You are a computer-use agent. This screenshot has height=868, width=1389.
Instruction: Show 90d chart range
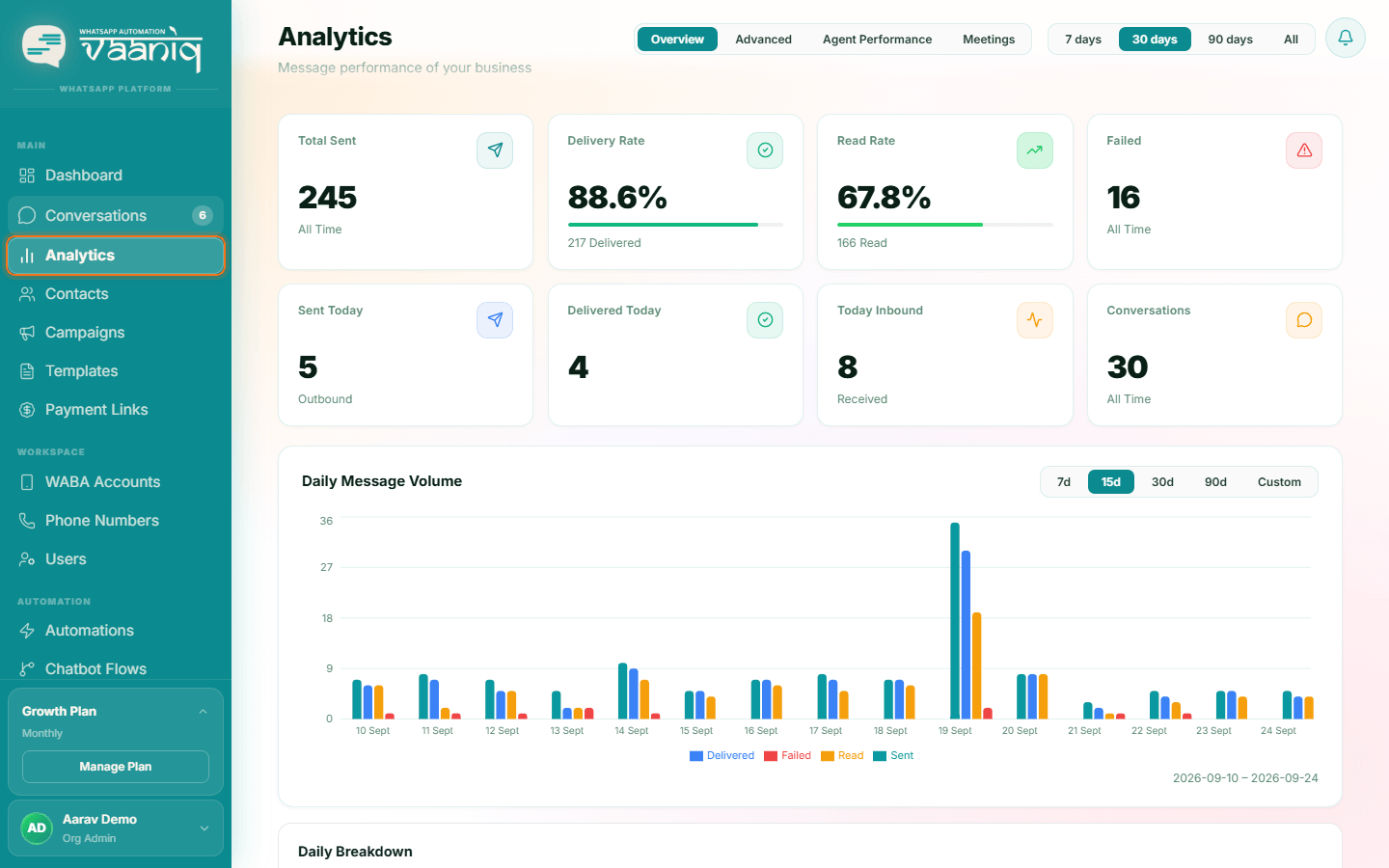[x=1215, y=482]
